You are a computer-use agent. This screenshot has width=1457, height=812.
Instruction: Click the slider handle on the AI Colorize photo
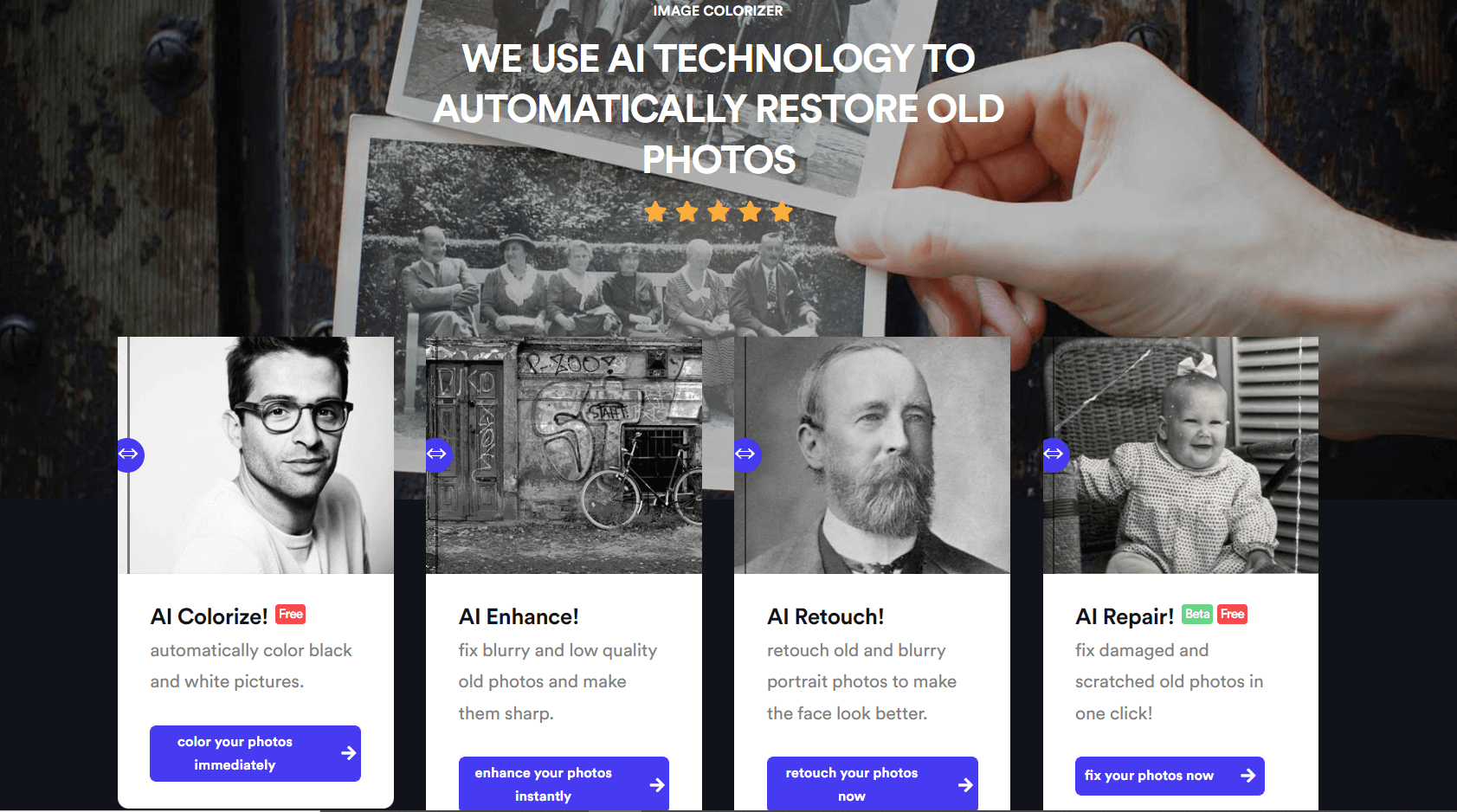click(130, 454)
